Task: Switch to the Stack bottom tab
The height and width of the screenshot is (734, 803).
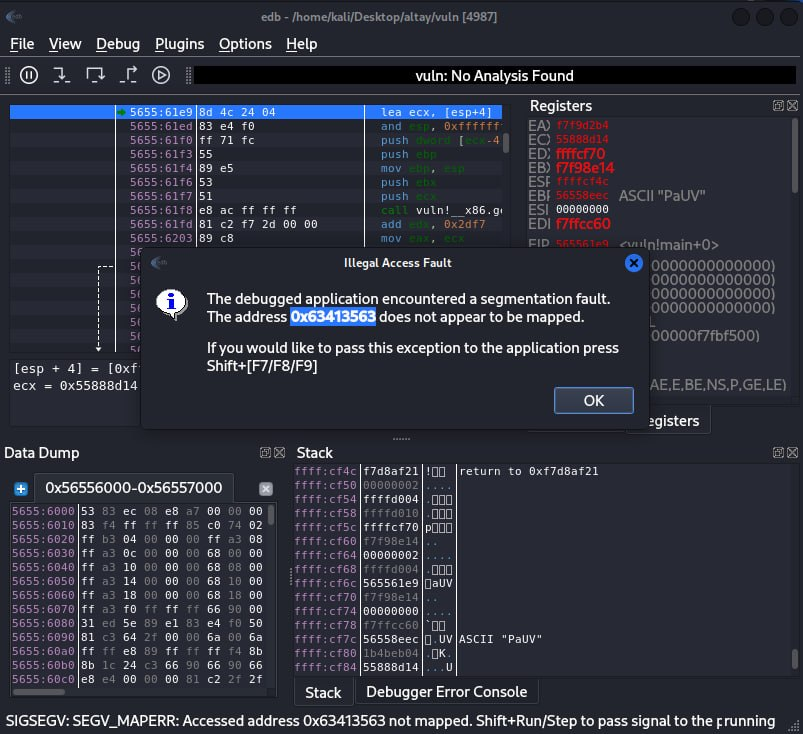Action: (x=323, y=693)
